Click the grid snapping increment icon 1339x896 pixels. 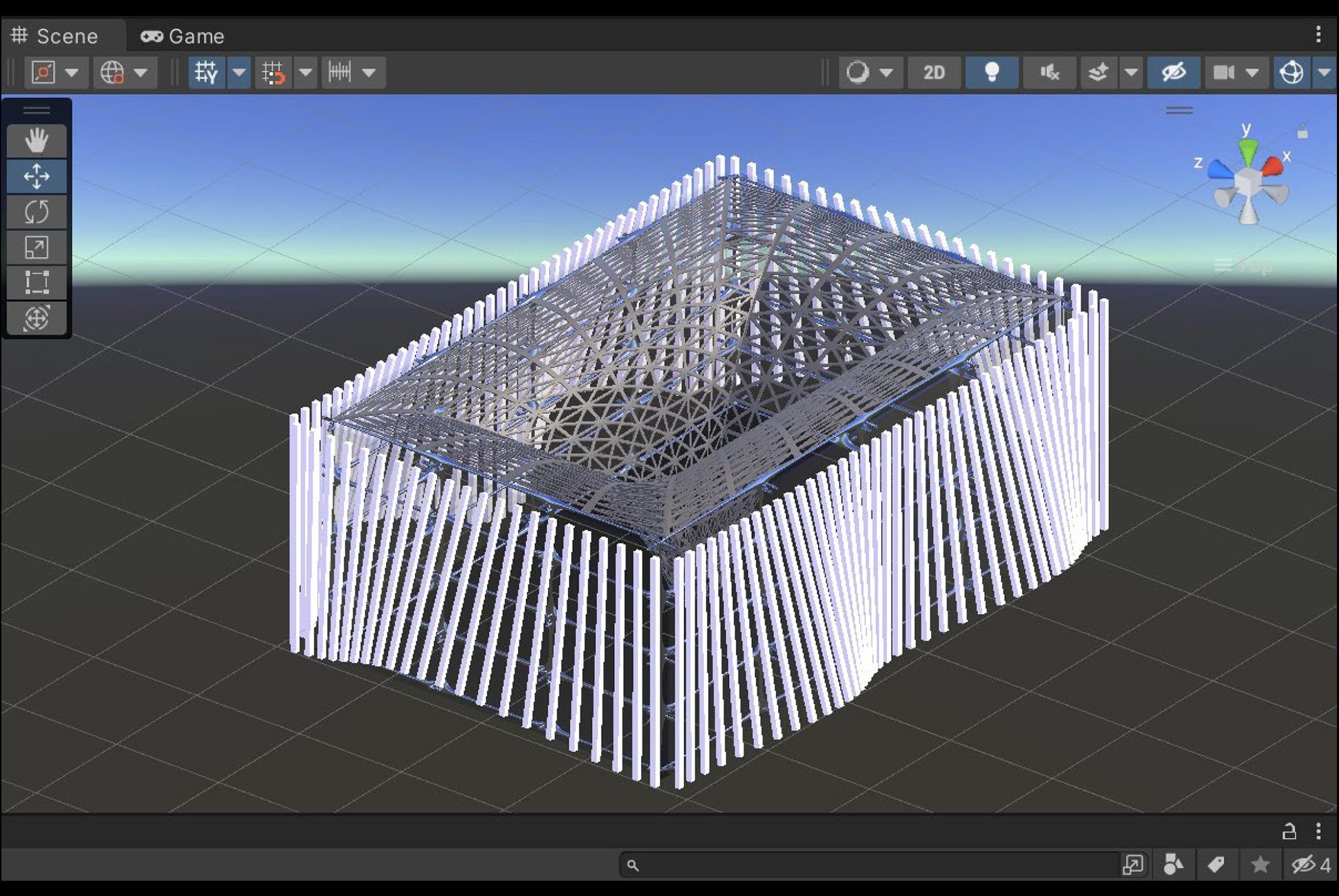click(340, 72)
